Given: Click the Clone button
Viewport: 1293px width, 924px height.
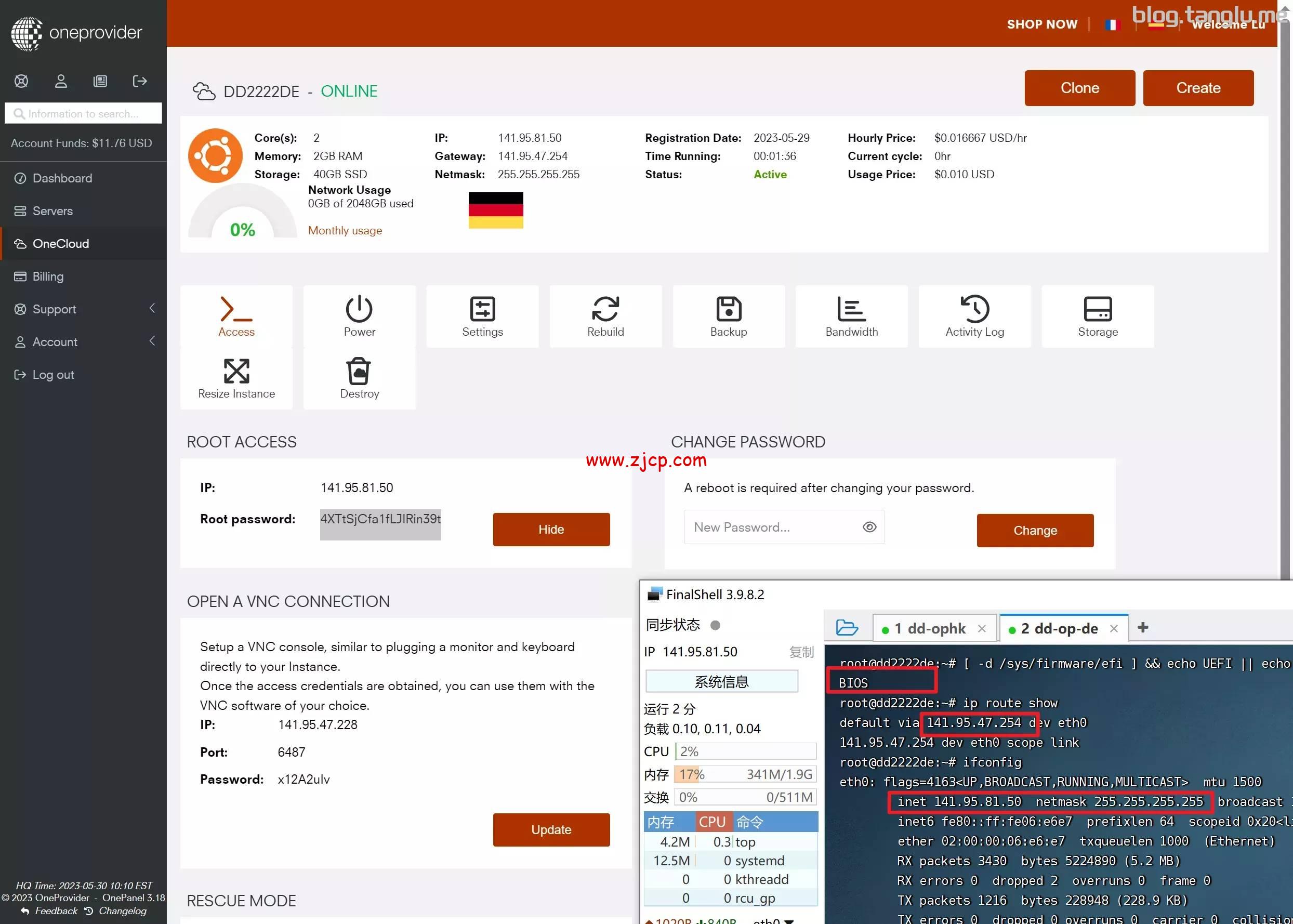Looking at the screenshot, I should point(1079,88).
